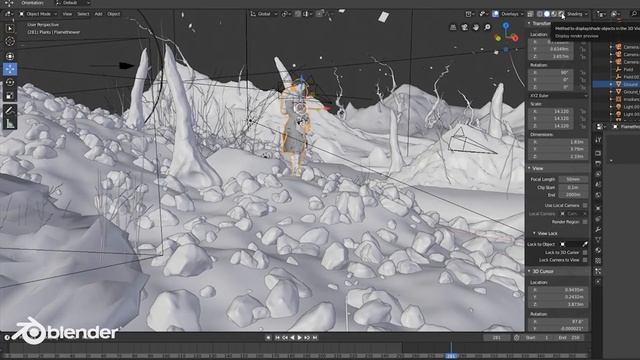Open the Global orientation dropdown
This screenshot has height=360, width=640.
(264, 14)
